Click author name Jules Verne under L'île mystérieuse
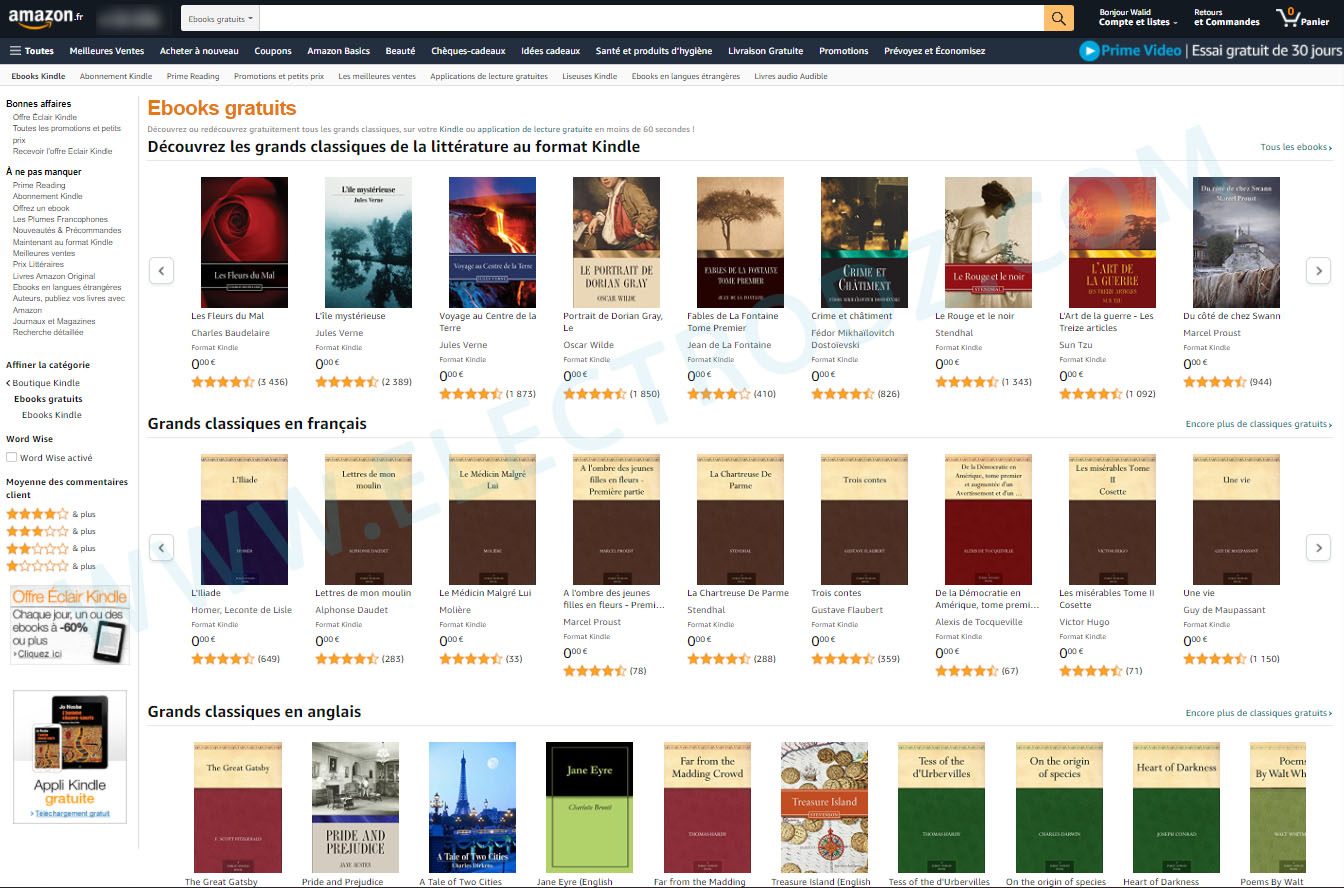The height and width of the screenshot is (888, 1344). point(339,333)
